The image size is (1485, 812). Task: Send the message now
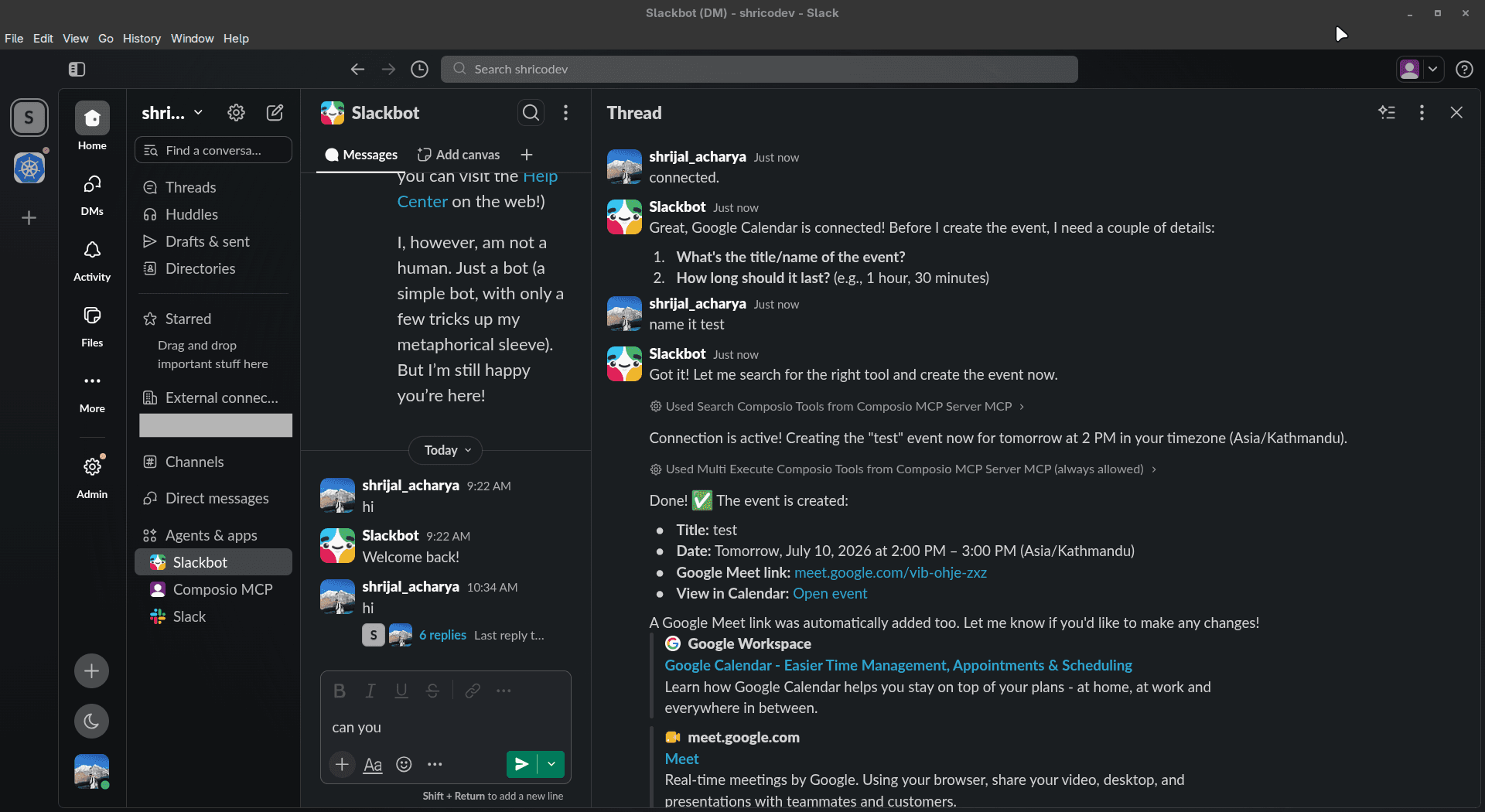pos(522,764)
